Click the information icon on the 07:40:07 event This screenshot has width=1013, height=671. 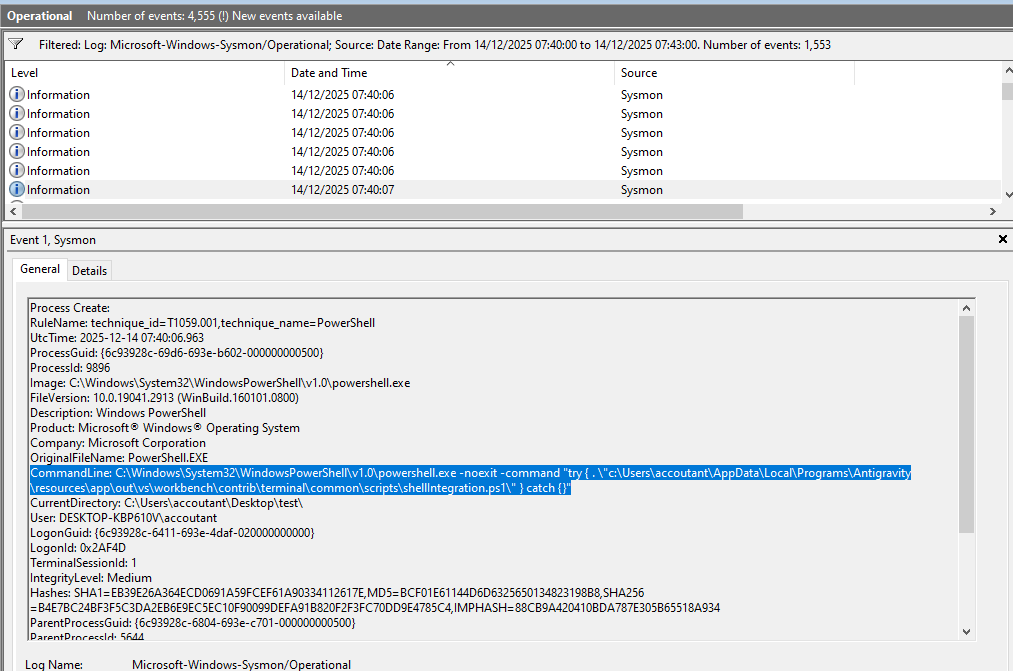[17, 189]
